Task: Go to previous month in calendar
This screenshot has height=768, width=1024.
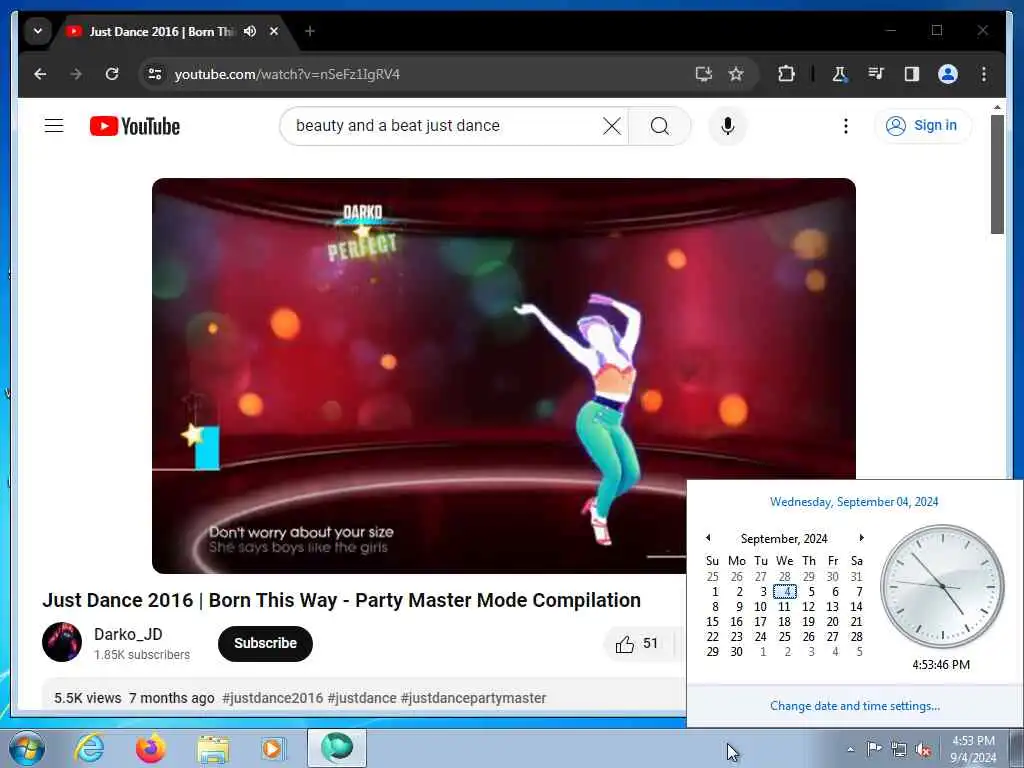Action: click(708, 537)
